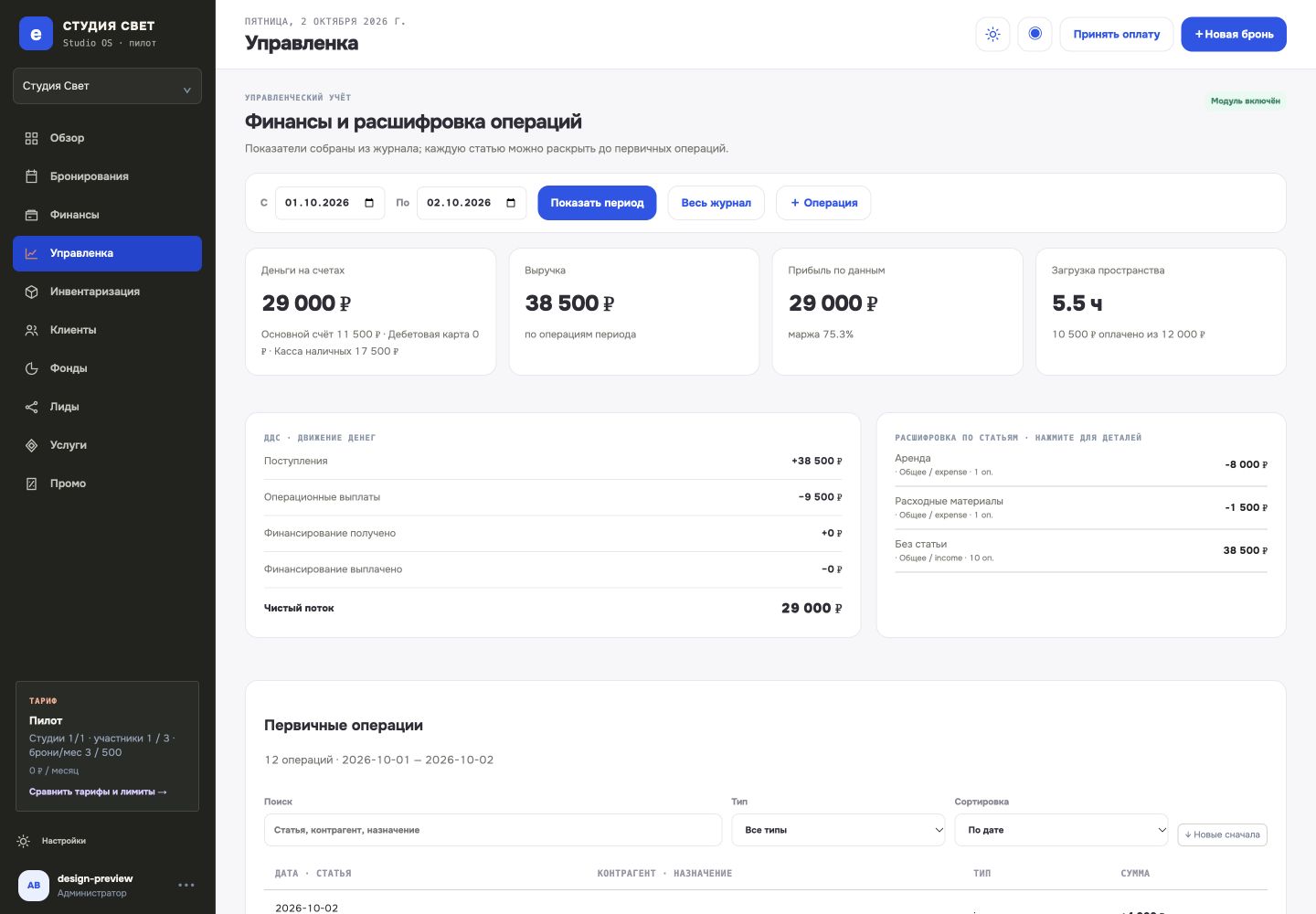
Task: Open the three-dots user menu
Action: 186,885
